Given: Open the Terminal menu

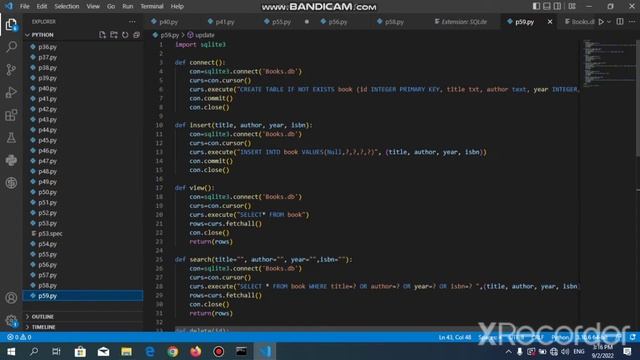Looking at the screenshot, I should click(152, 7).
